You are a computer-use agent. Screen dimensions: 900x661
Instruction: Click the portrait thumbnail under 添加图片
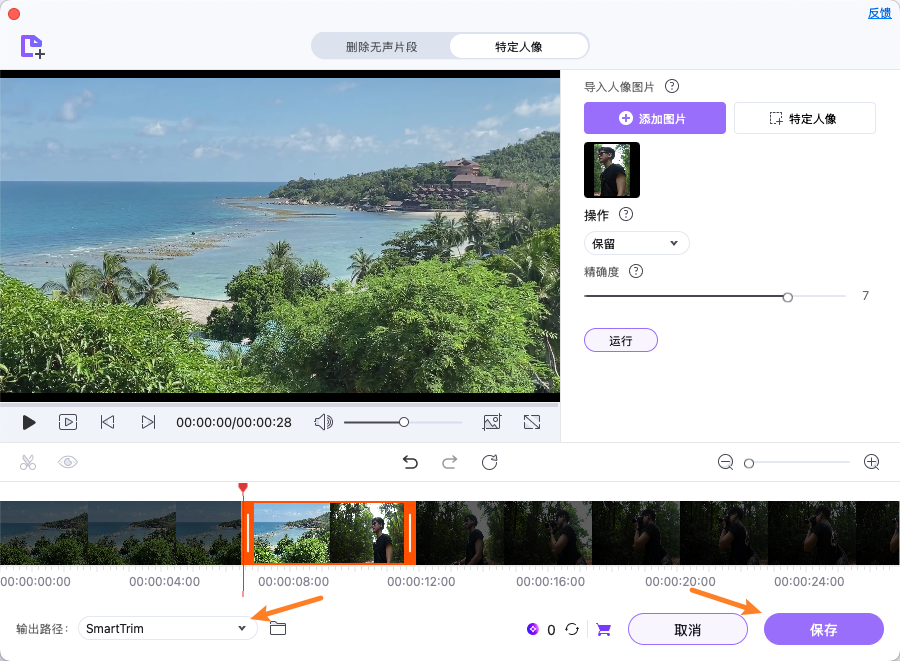(611, 170)
